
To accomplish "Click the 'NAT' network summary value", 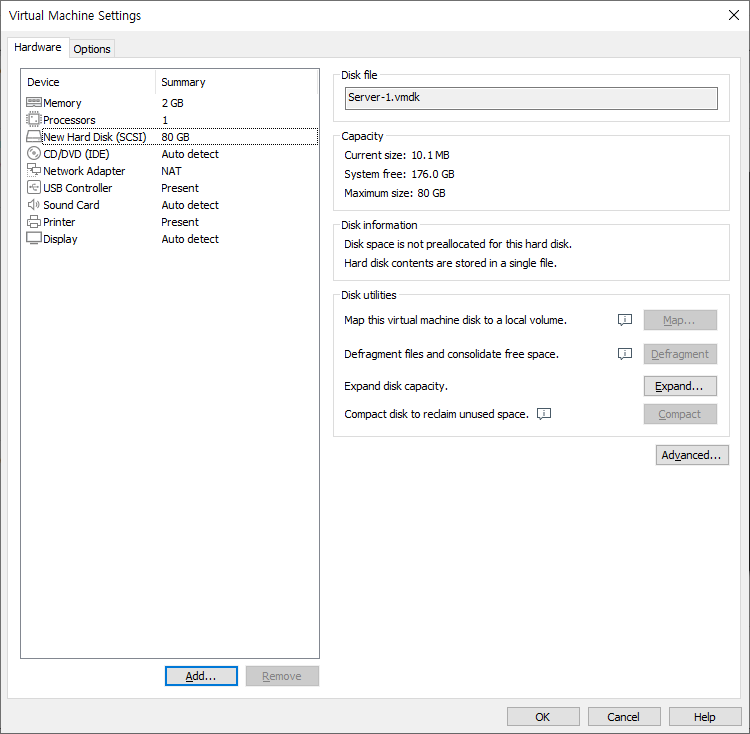I will coord(171,171).
